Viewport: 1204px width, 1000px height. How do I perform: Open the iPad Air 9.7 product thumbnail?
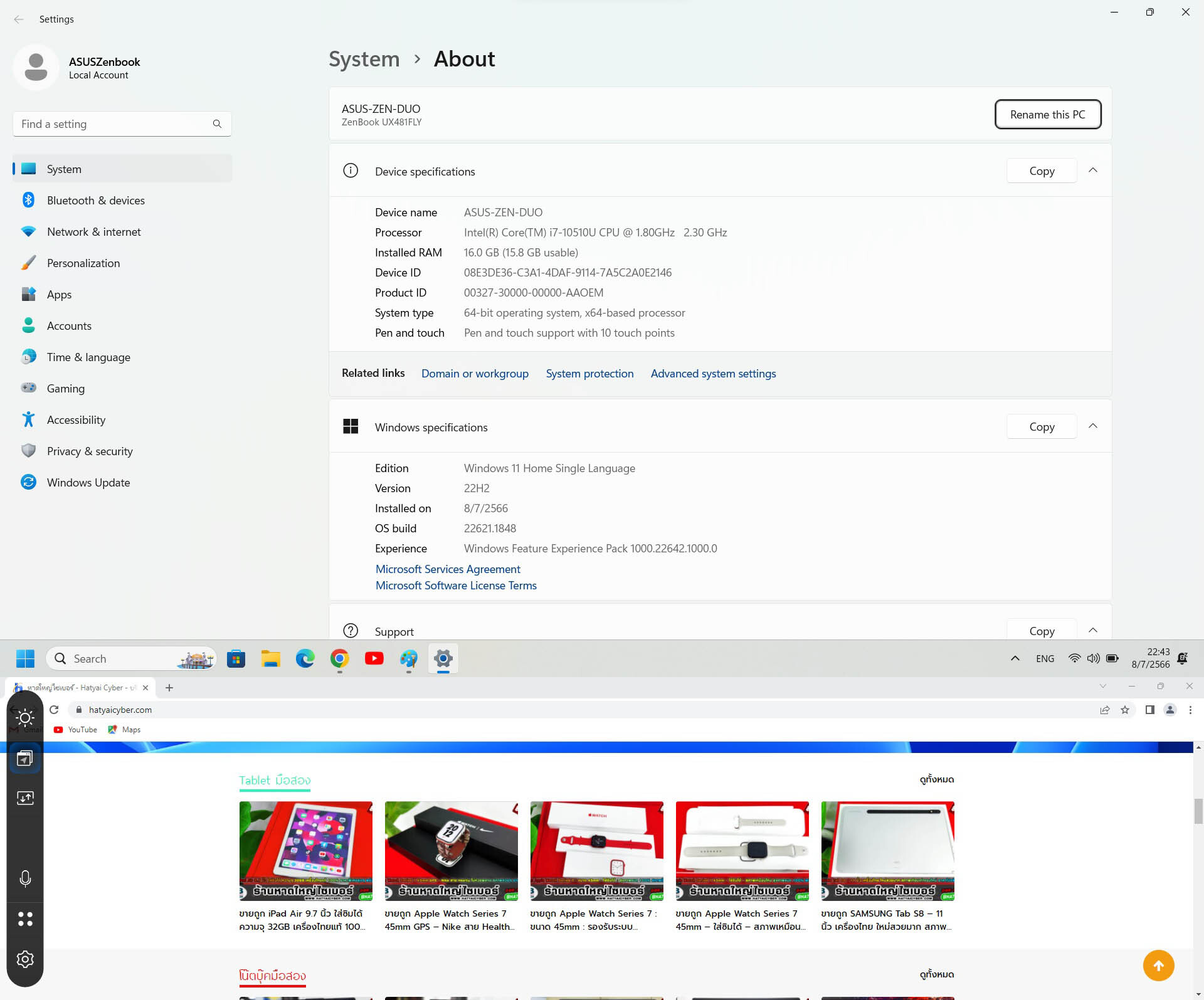[x=305, y=851]
